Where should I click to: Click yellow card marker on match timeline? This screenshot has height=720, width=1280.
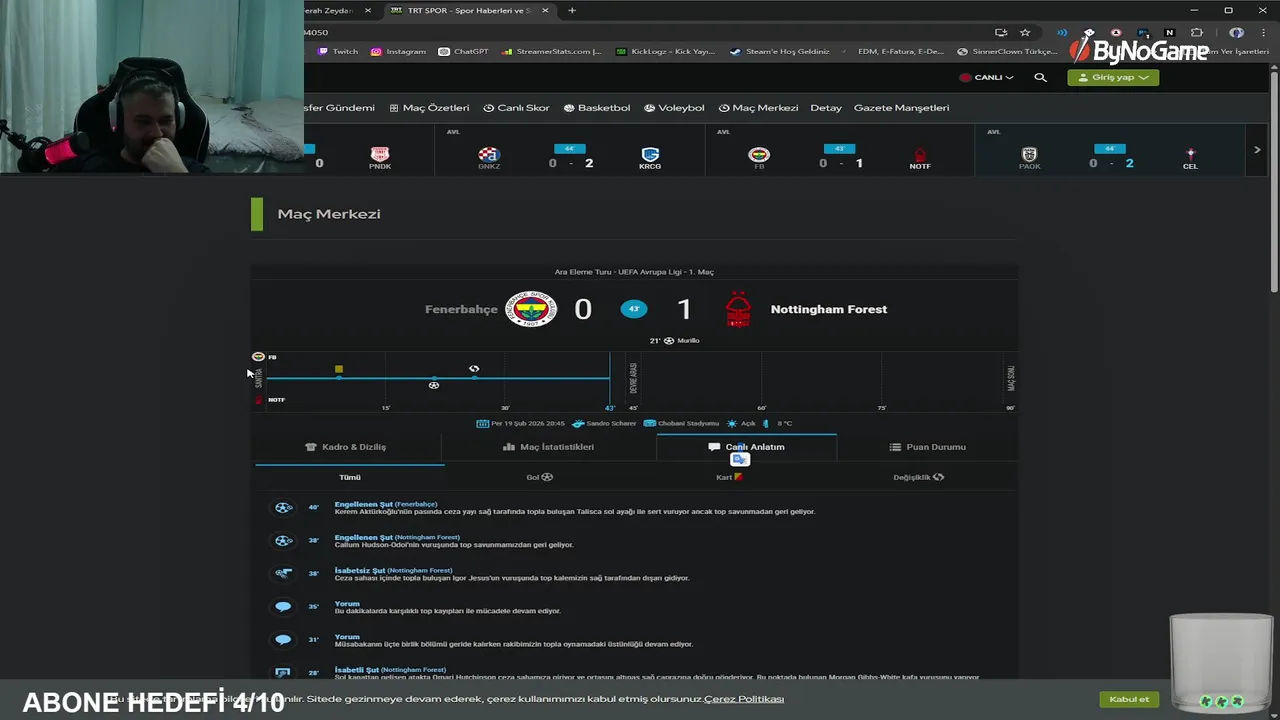(x=339, y=369)
